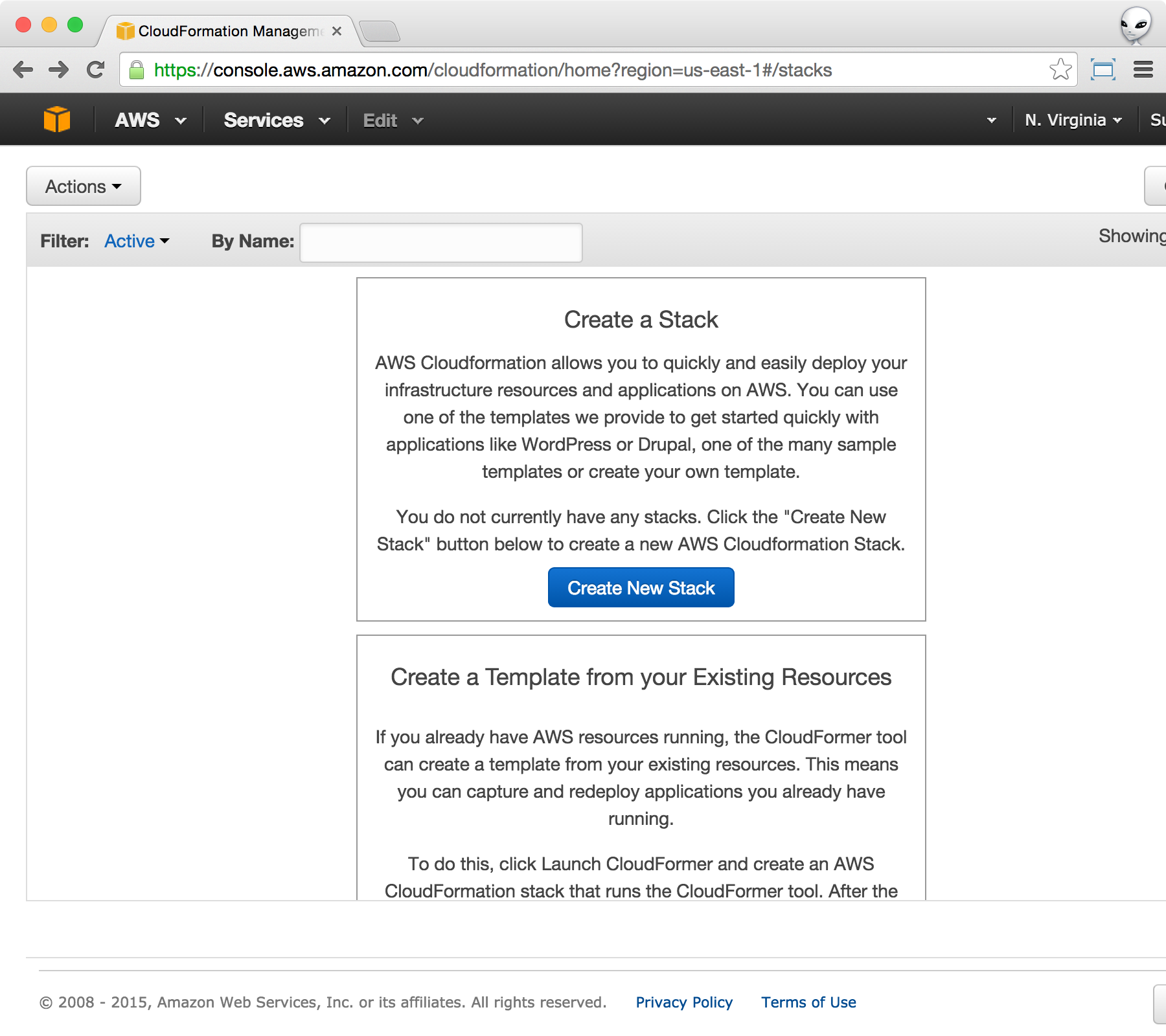
Task: Open the Chrome hamburger menu
Action: pyautogui.click(x=1143, y=69)
